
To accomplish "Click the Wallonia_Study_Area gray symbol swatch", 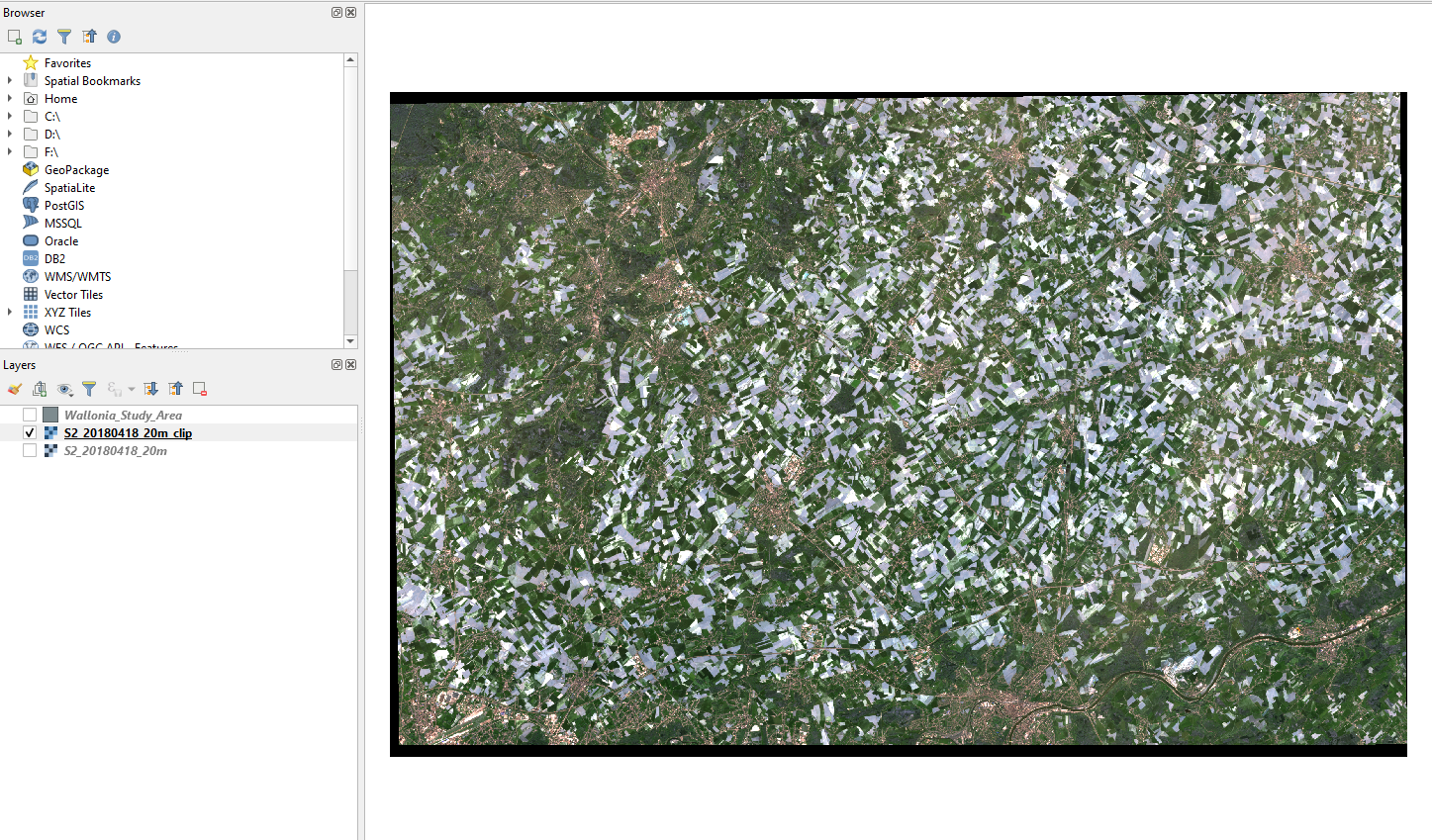I will [x=50, y=416].
